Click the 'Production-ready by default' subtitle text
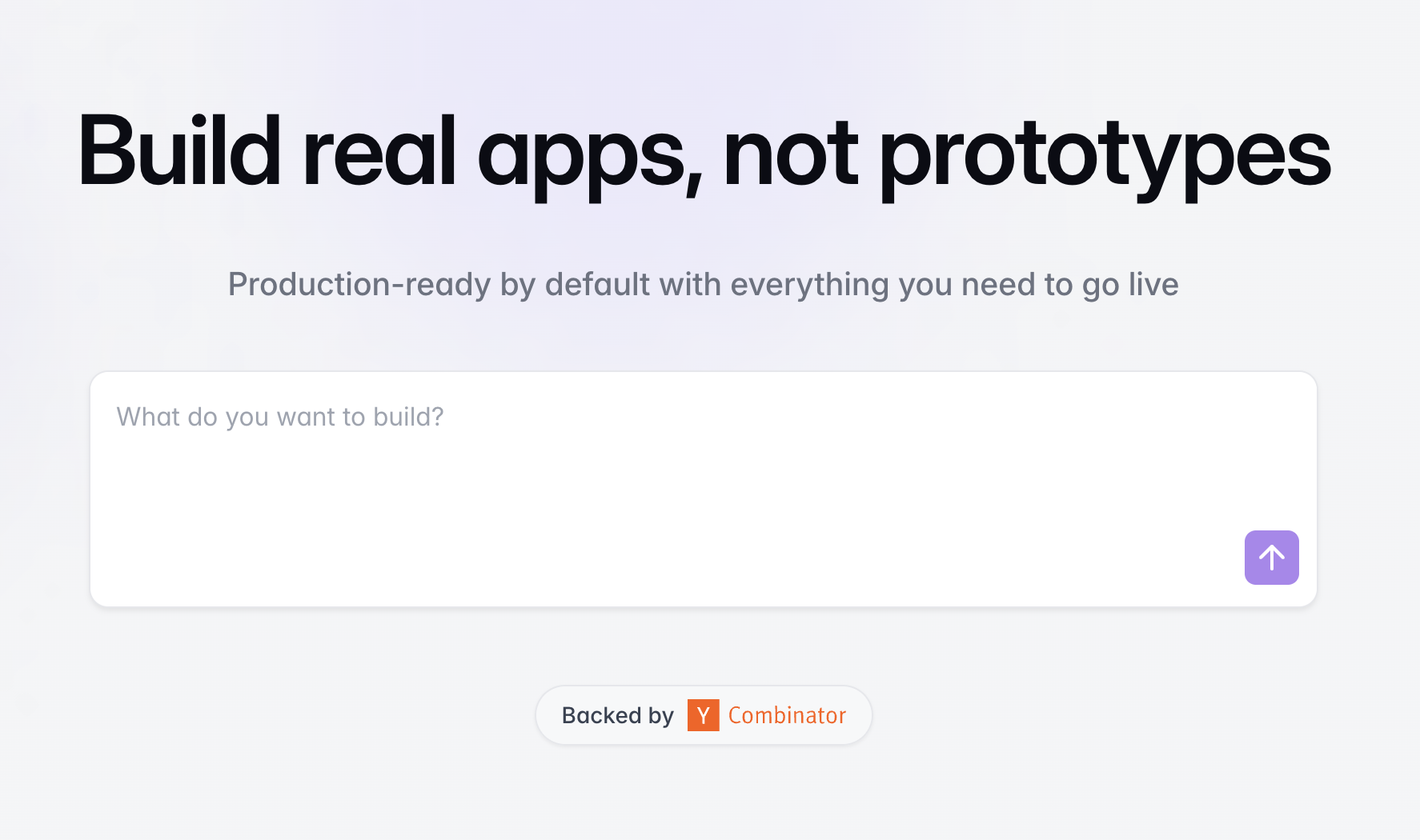The image size is (1420, 840). 703,284
